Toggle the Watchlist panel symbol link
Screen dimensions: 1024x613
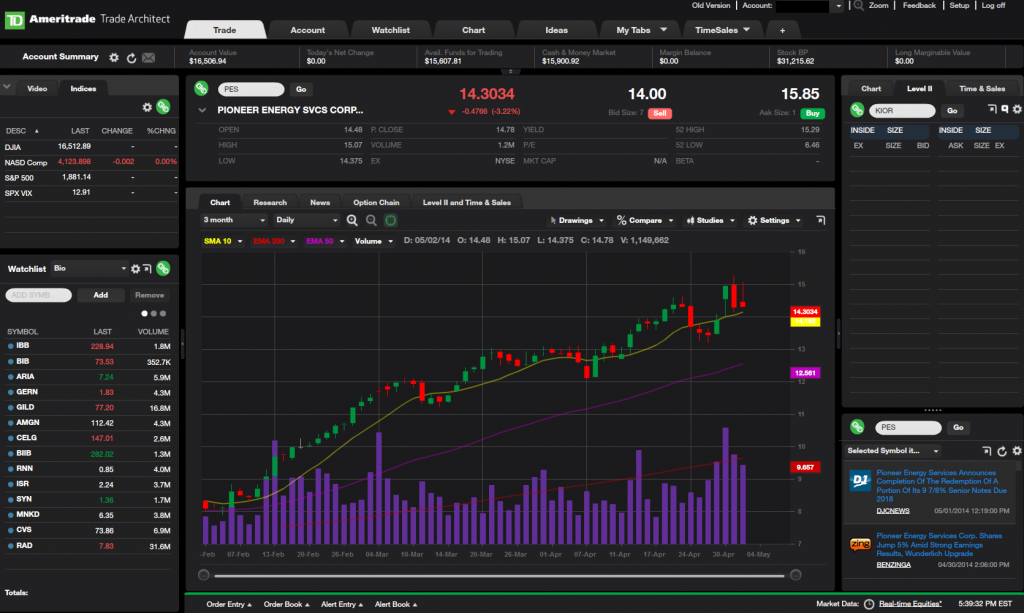[x=163, y=268]
